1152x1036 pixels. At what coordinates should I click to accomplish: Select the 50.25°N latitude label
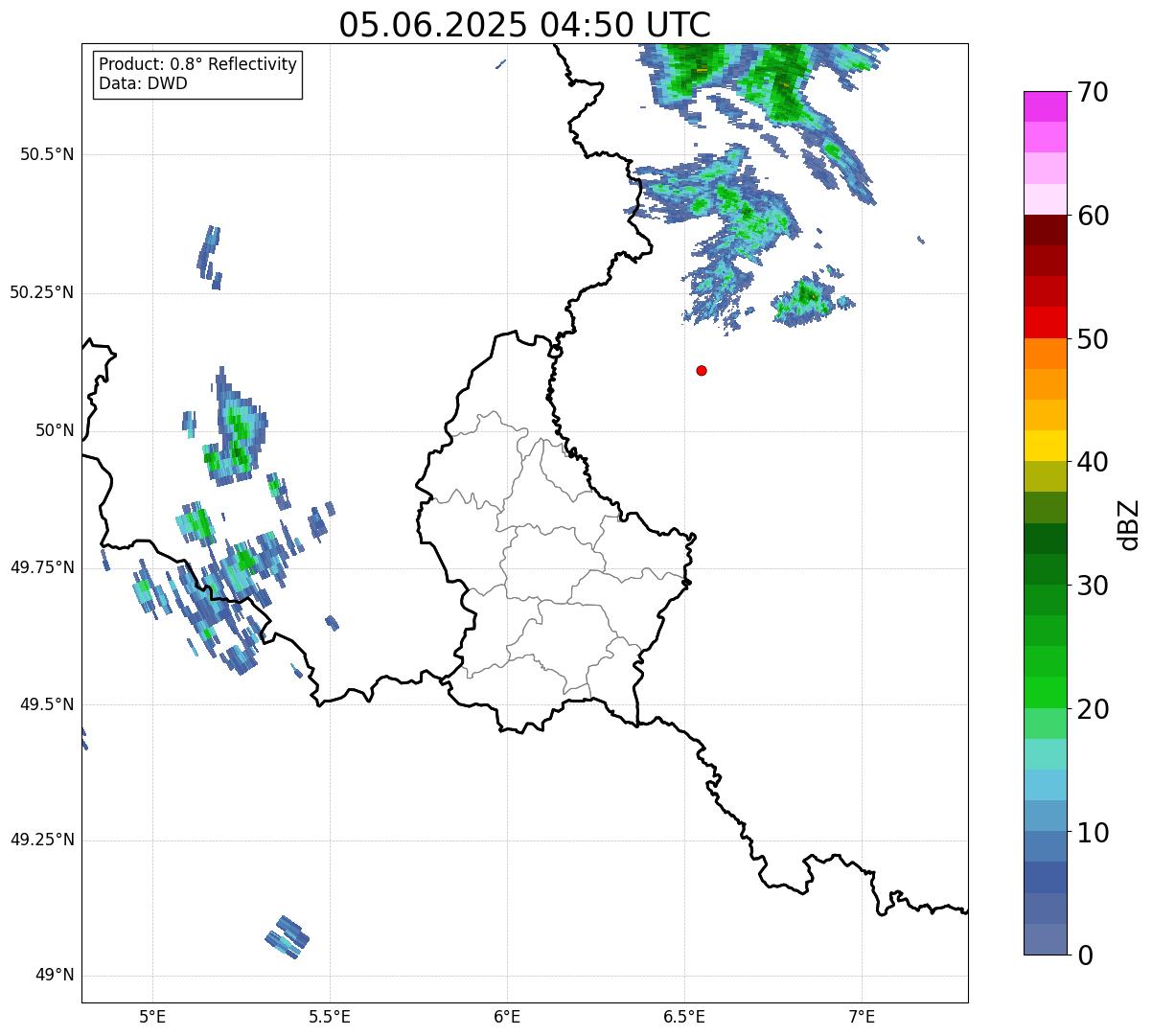tap(42, 292)
